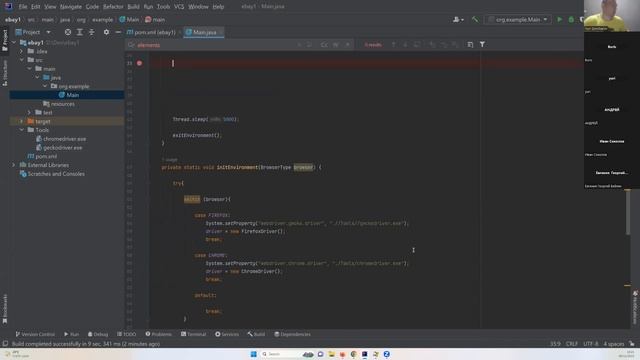Screen dimensions: 640x360
Task: Click the breakpoint red dot in the gutter
Action: [x=140, y=63]
